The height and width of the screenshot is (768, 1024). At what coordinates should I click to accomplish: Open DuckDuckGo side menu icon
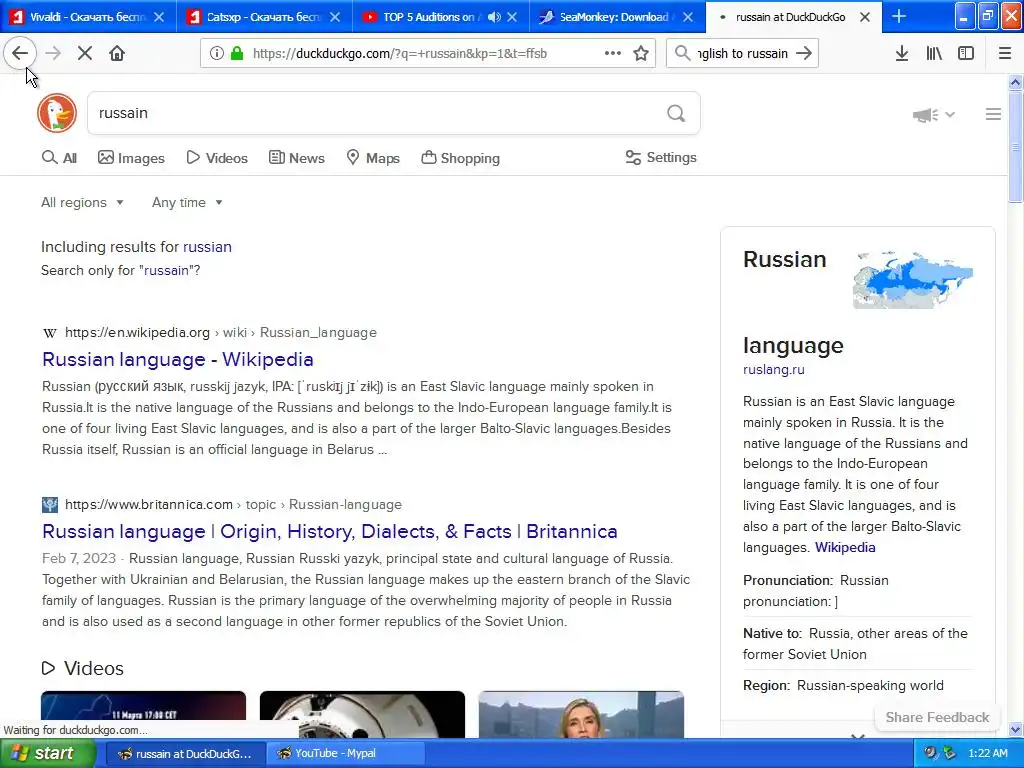(x=993, y=114)
